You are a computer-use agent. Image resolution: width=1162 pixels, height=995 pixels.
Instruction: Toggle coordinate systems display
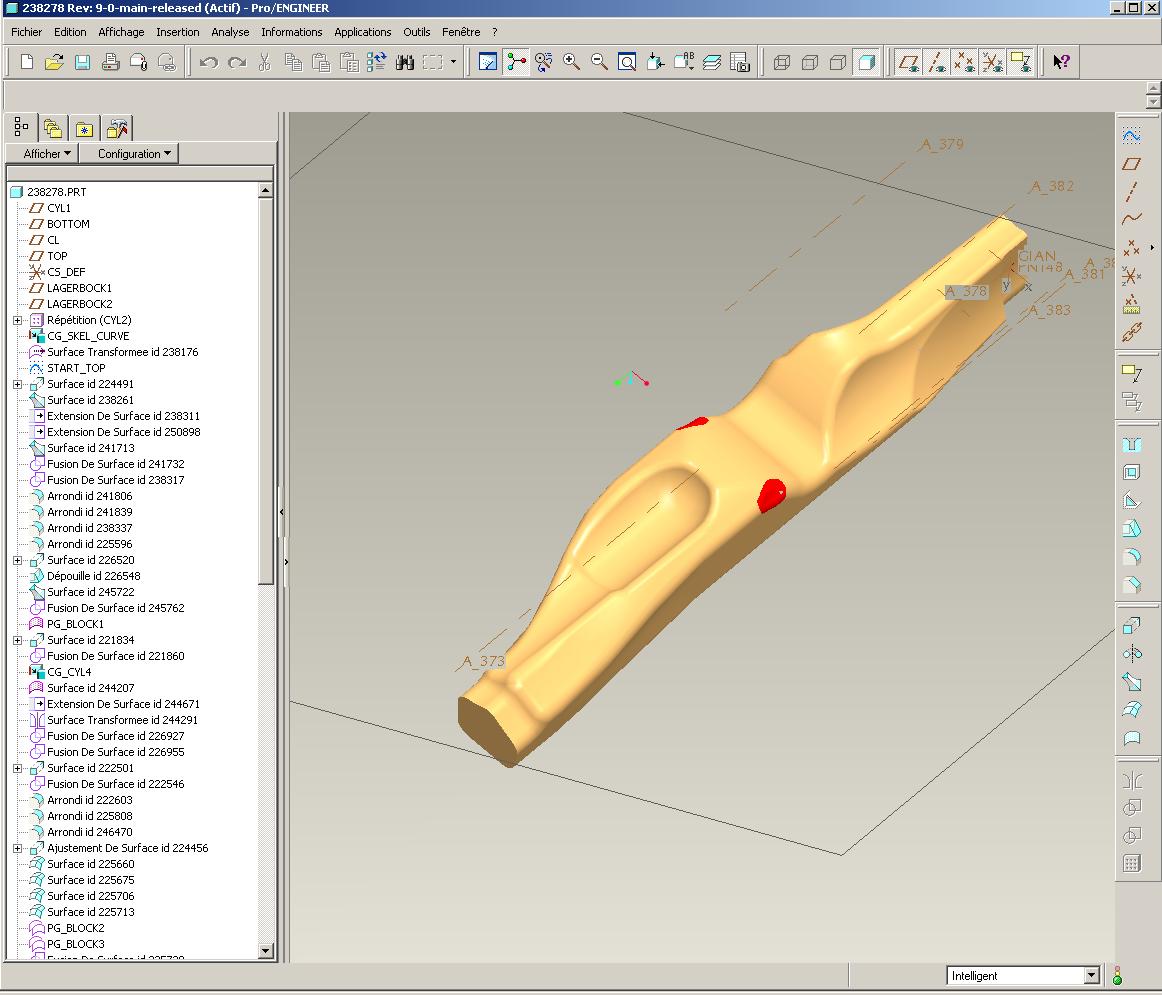click(x=992, y=62)
